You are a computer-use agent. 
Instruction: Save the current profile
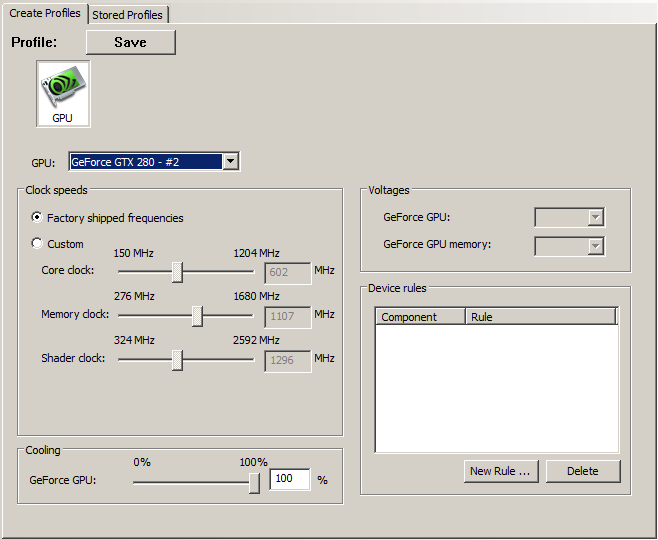point(131,42)
